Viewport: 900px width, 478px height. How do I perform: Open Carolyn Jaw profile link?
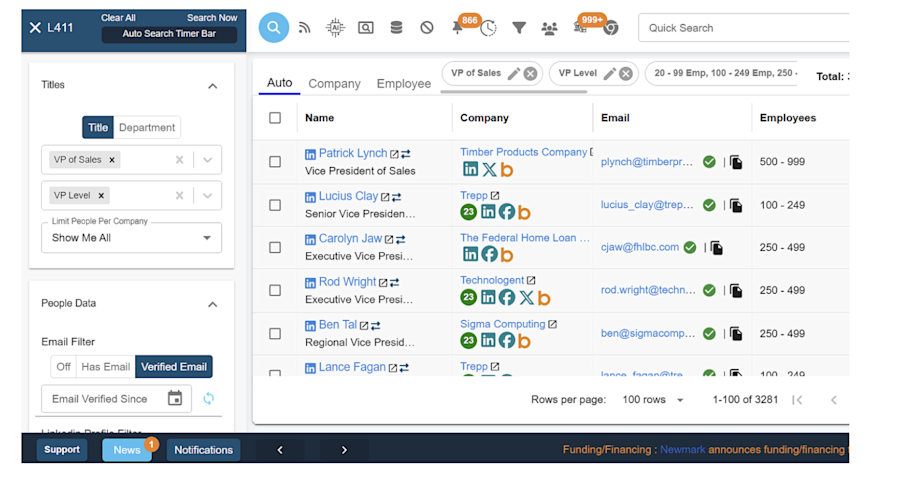pos(350,238)
